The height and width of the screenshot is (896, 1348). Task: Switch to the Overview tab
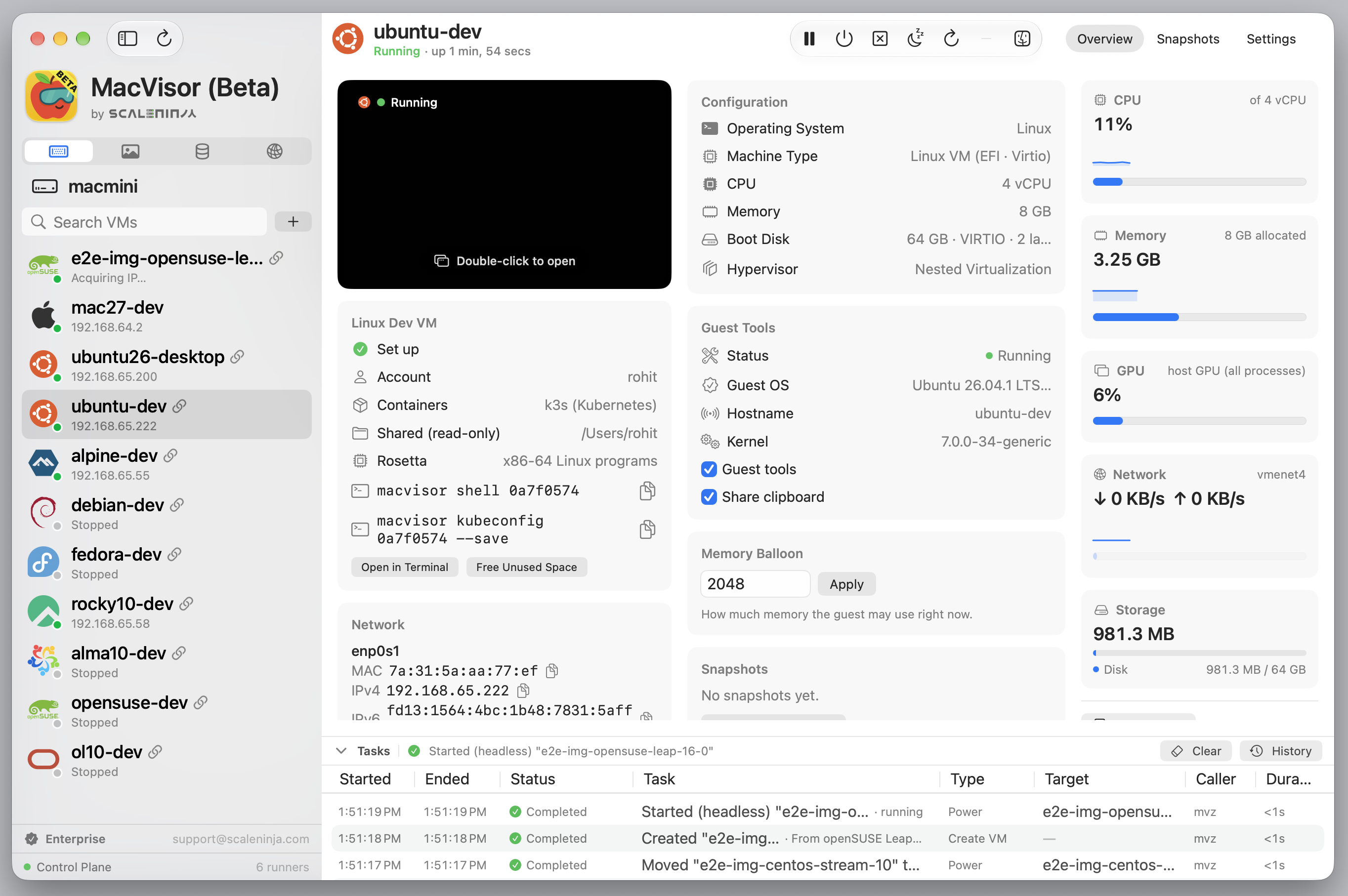(1104, 39)
